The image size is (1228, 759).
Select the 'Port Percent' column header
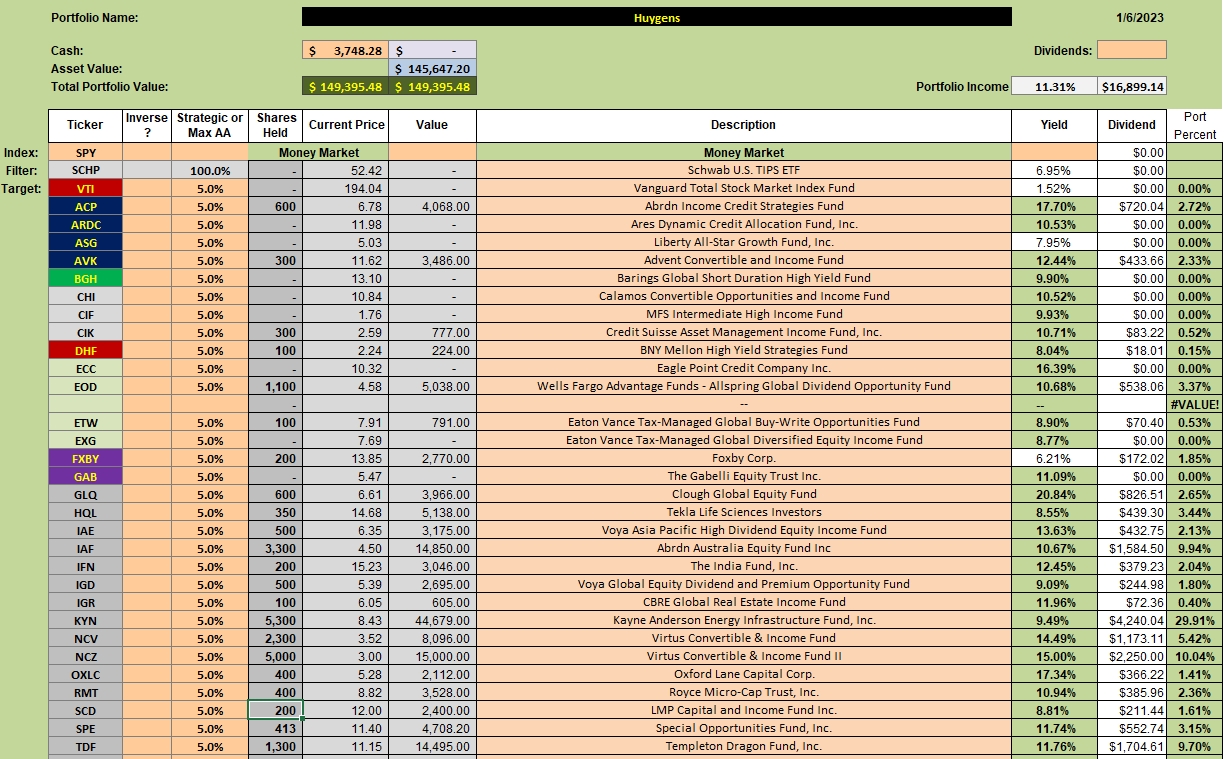point(1194,125)
